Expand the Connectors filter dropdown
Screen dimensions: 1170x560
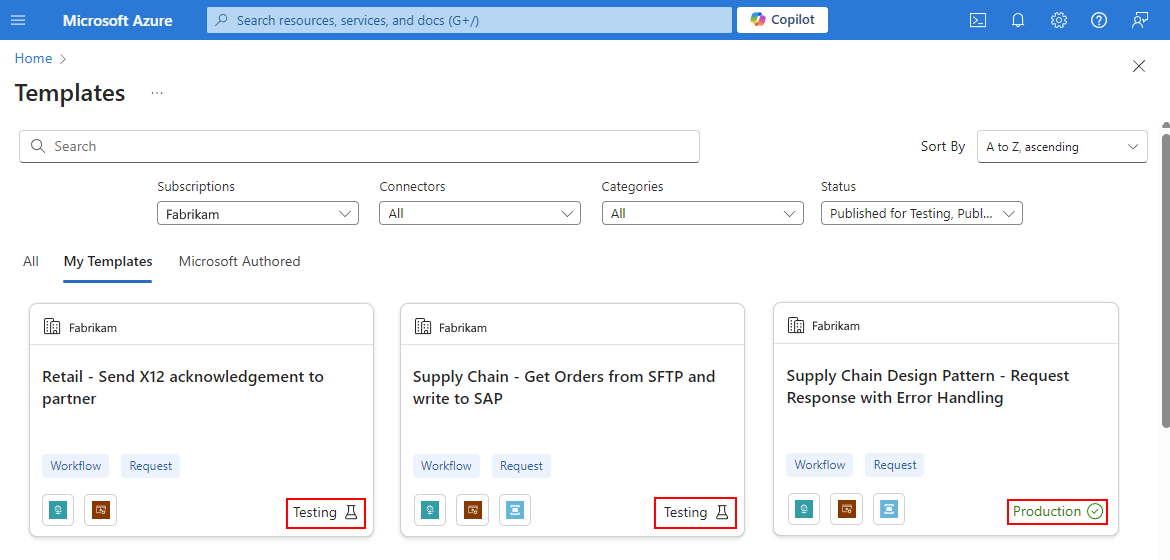click(480, 214)
